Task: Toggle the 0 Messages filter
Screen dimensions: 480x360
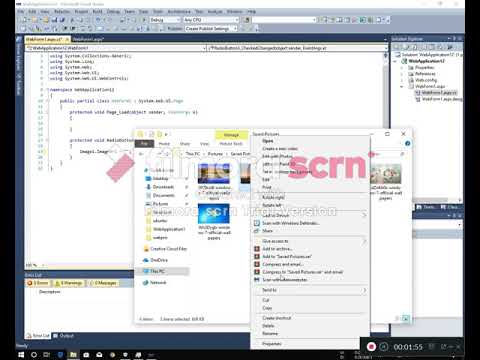Action: coord(103,283)
